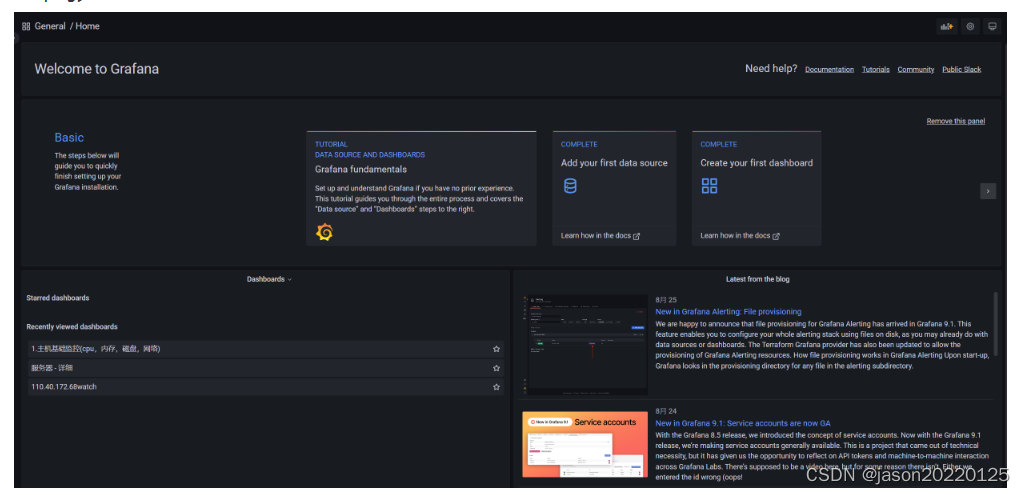1025x495 pixels.
Task: Open the Public Slack link
Action: pos(961,69)
